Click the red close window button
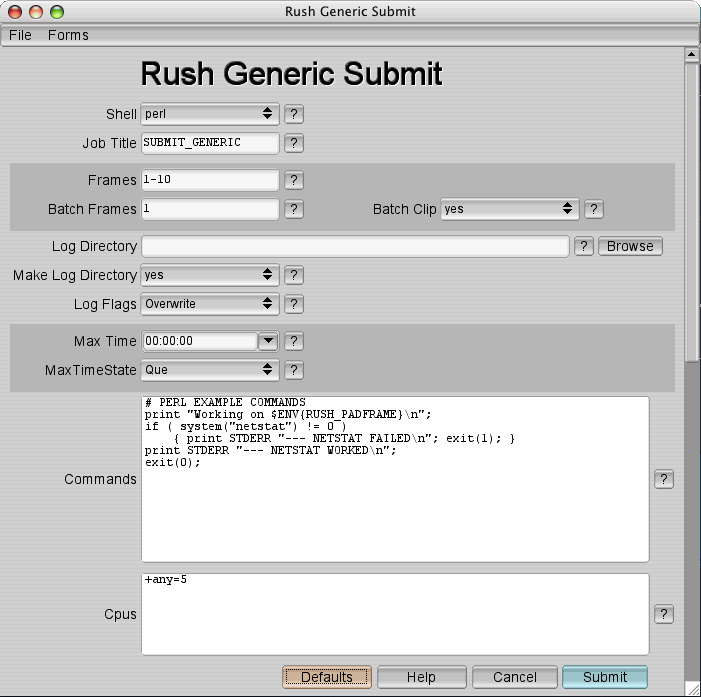 click(15, 12)
